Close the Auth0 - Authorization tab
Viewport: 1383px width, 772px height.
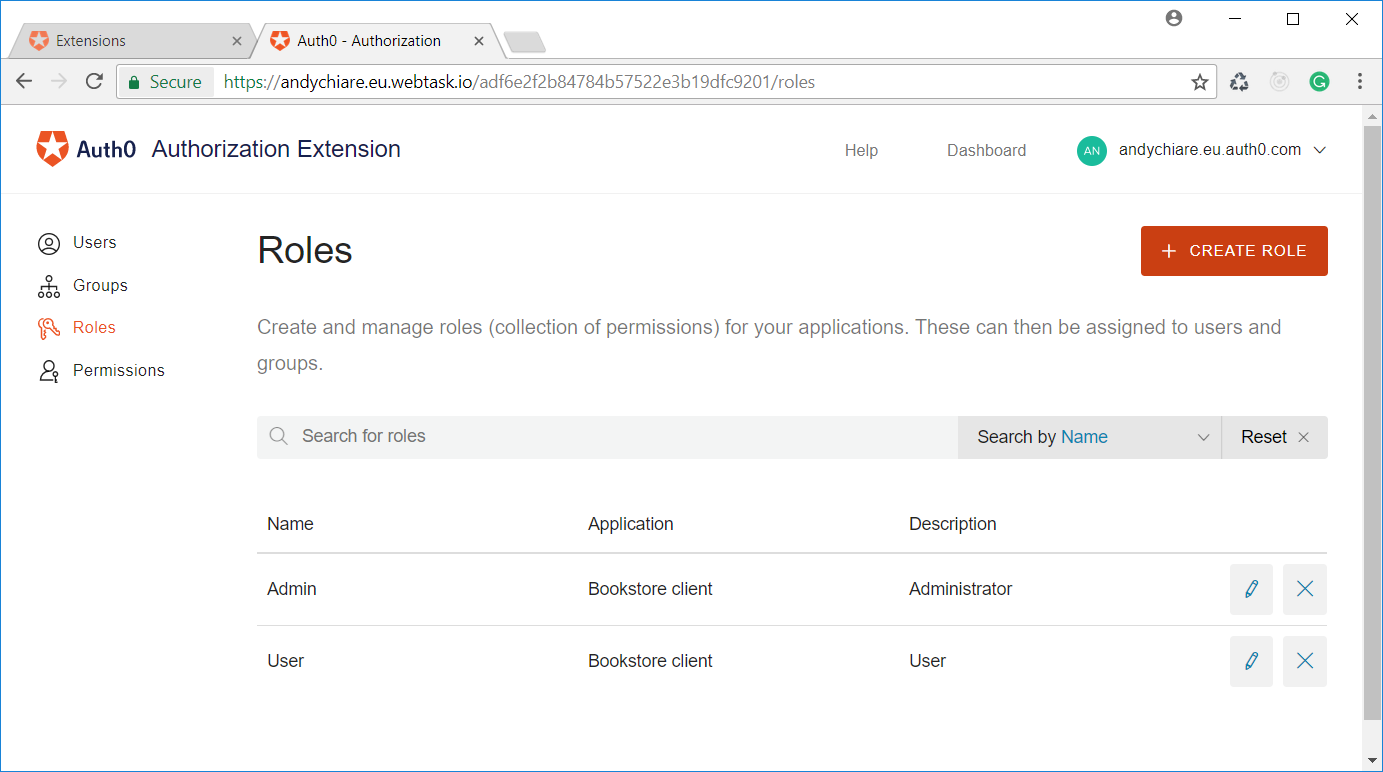(479, 41)
